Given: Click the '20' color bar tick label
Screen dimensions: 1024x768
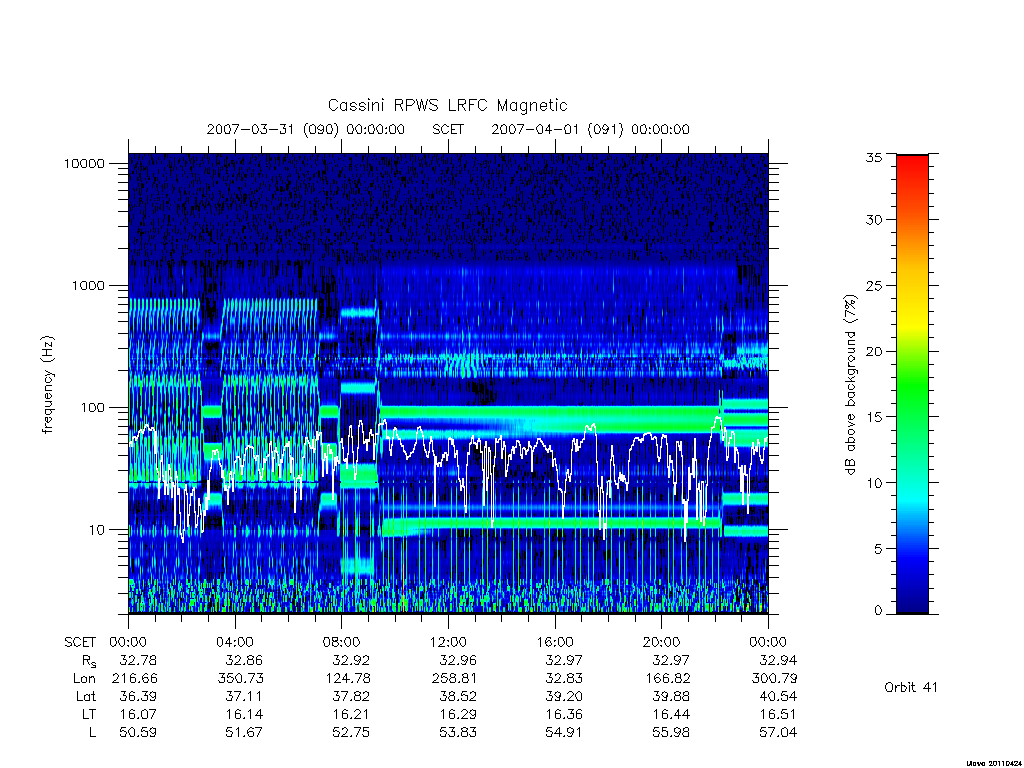Looking at the screenshot, I should click(x=873, y=351).
